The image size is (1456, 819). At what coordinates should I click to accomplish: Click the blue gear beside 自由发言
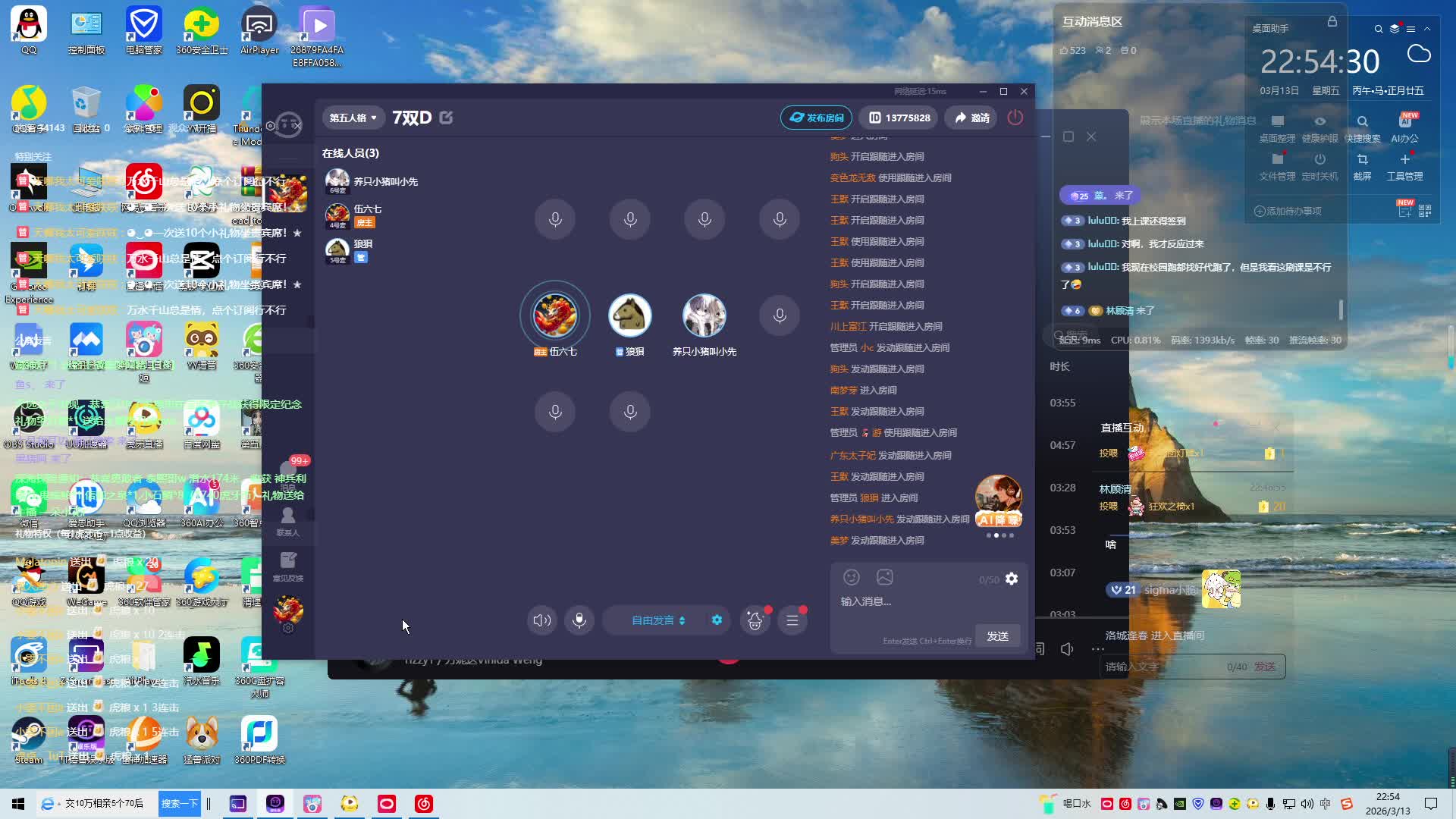pyautogui.click(x=717, y=620)
